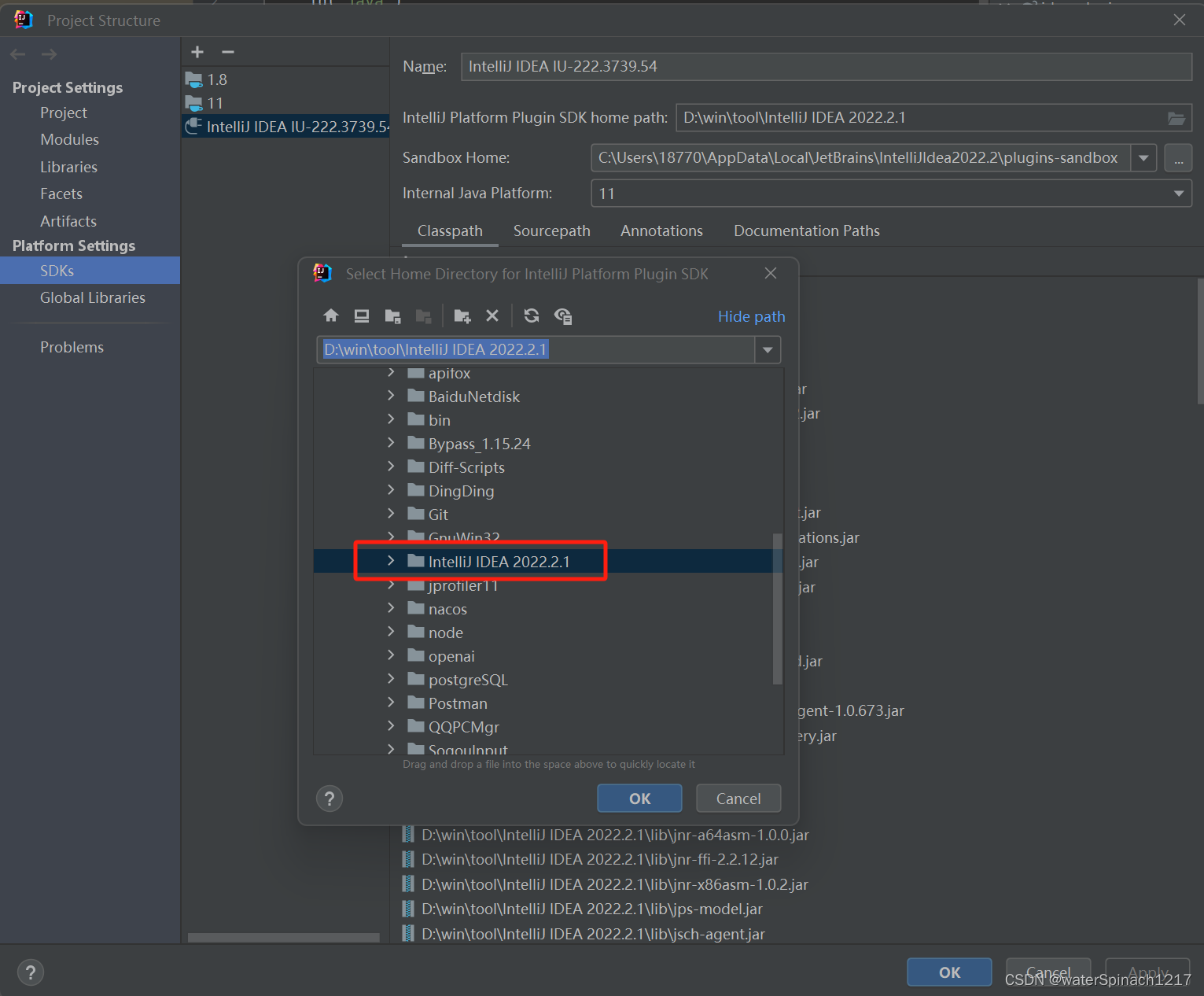Screen dimensions: 1204x996
Task: Click the file tree vertical scrollbar
Action: [x=778, y=608]
